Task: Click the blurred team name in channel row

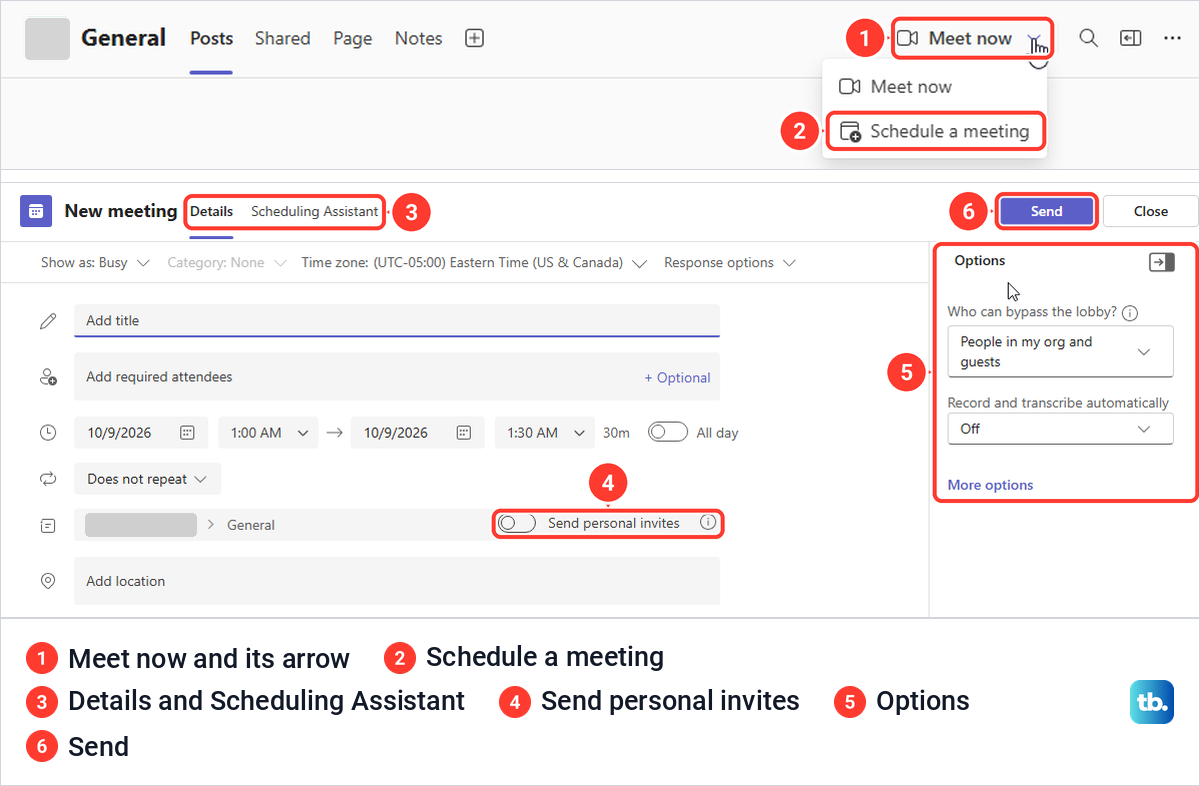Action: [x=140, y=525]
